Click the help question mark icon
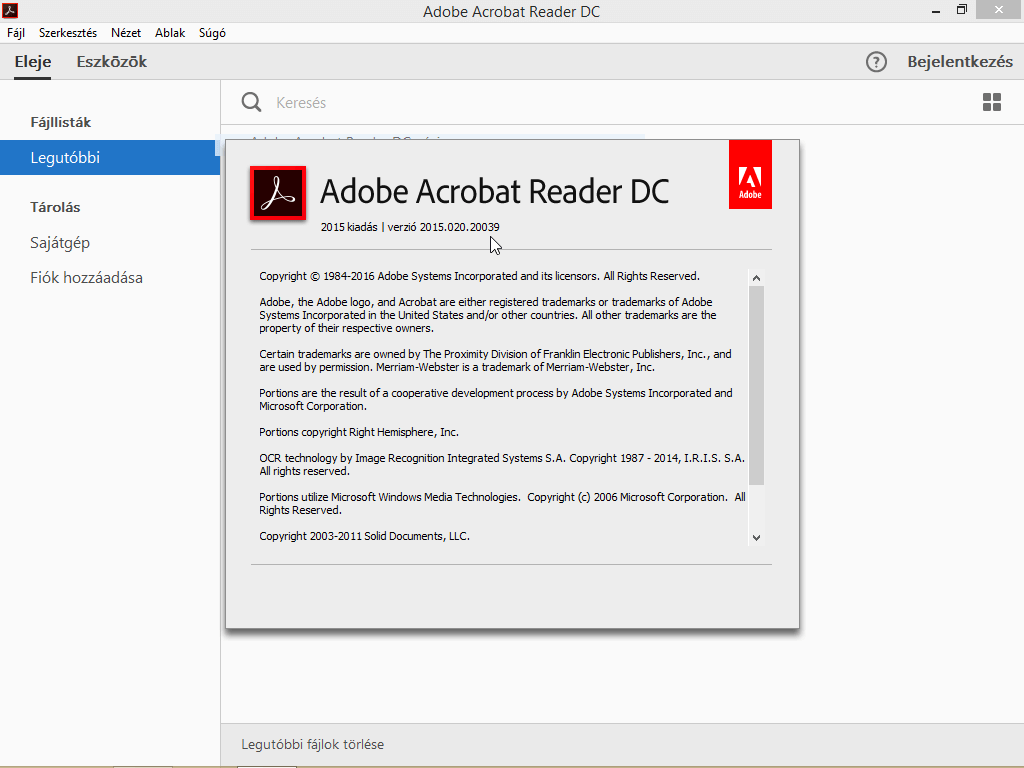The width and height of the screenshot is (1024, 768). (876, 62)
